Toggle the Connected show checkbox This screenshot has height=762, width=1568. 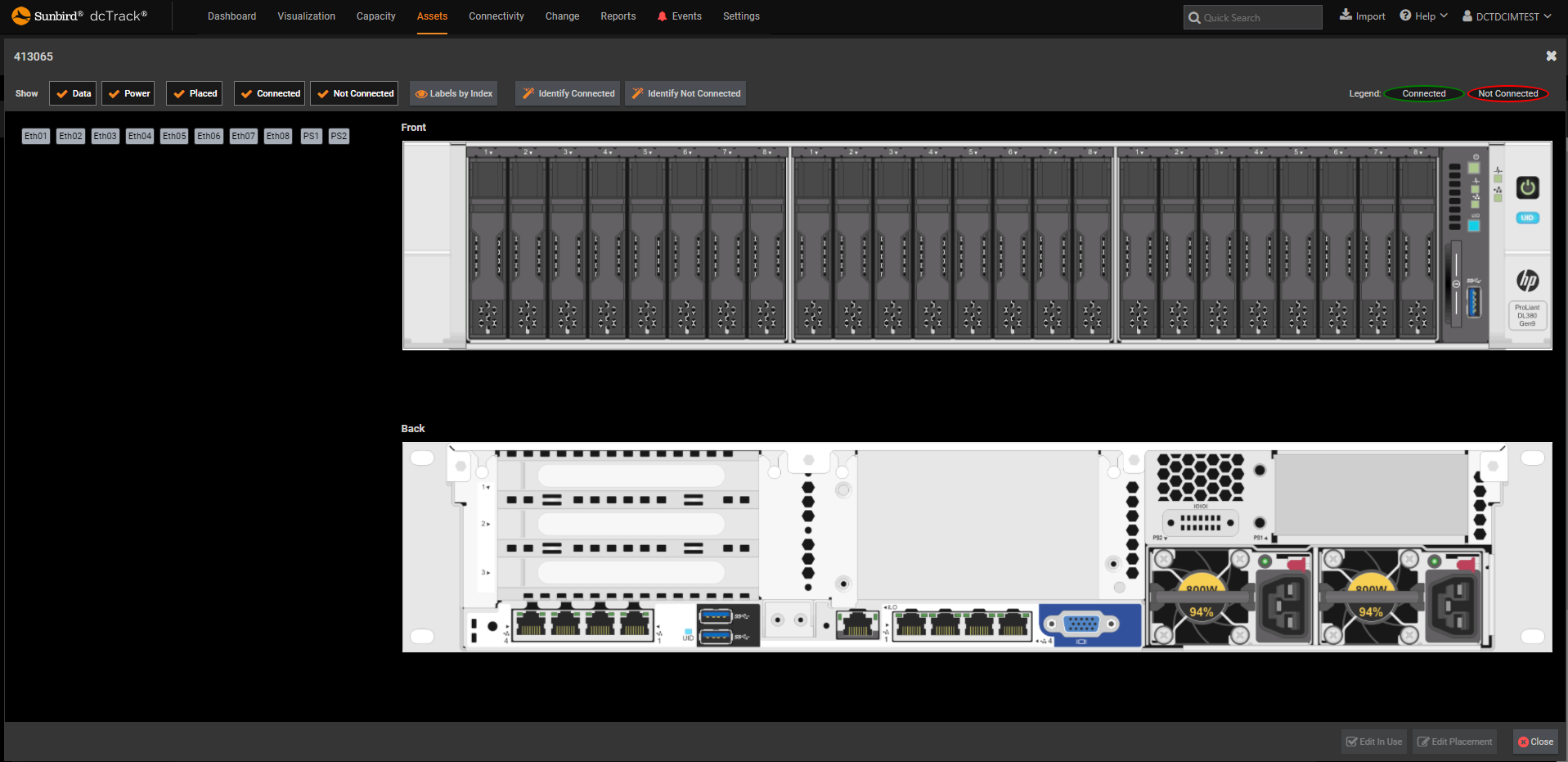click(269, 93)
